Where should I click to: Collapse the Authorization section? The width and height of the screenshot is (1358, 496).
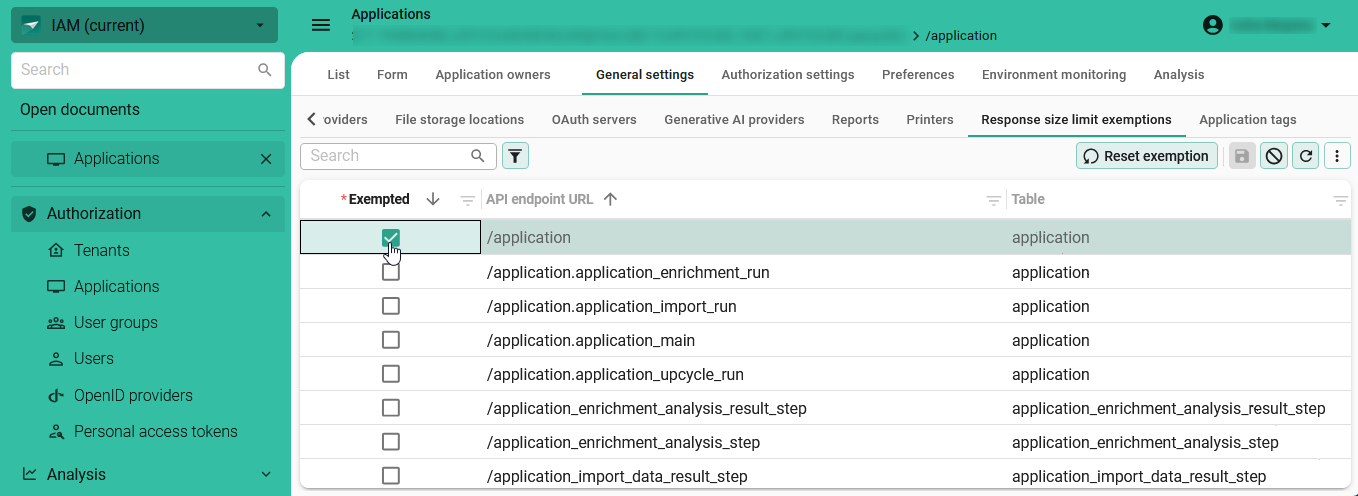click(x=266, y=214)
